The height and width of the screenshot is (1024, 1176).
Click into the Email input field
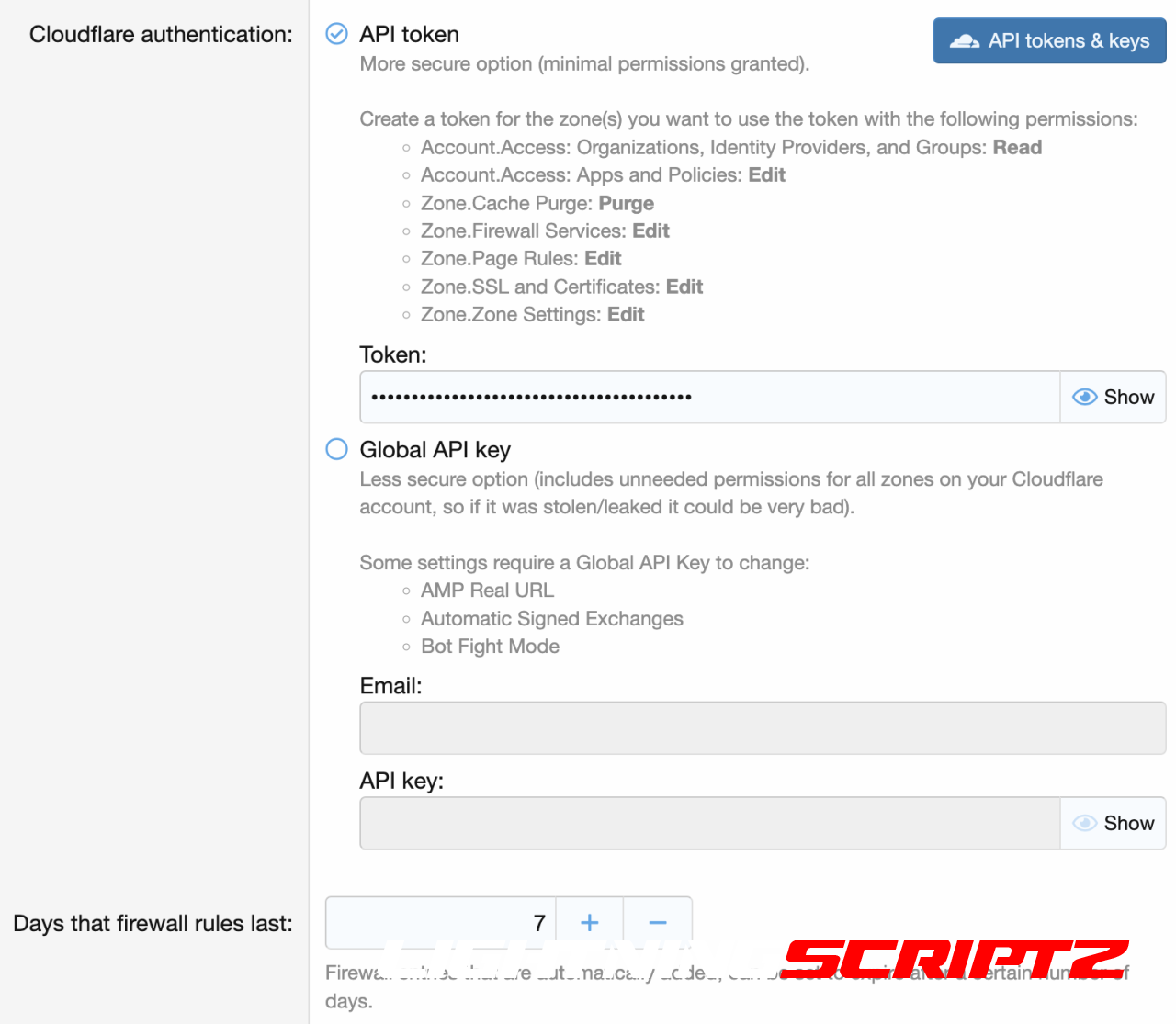[763, 728]
